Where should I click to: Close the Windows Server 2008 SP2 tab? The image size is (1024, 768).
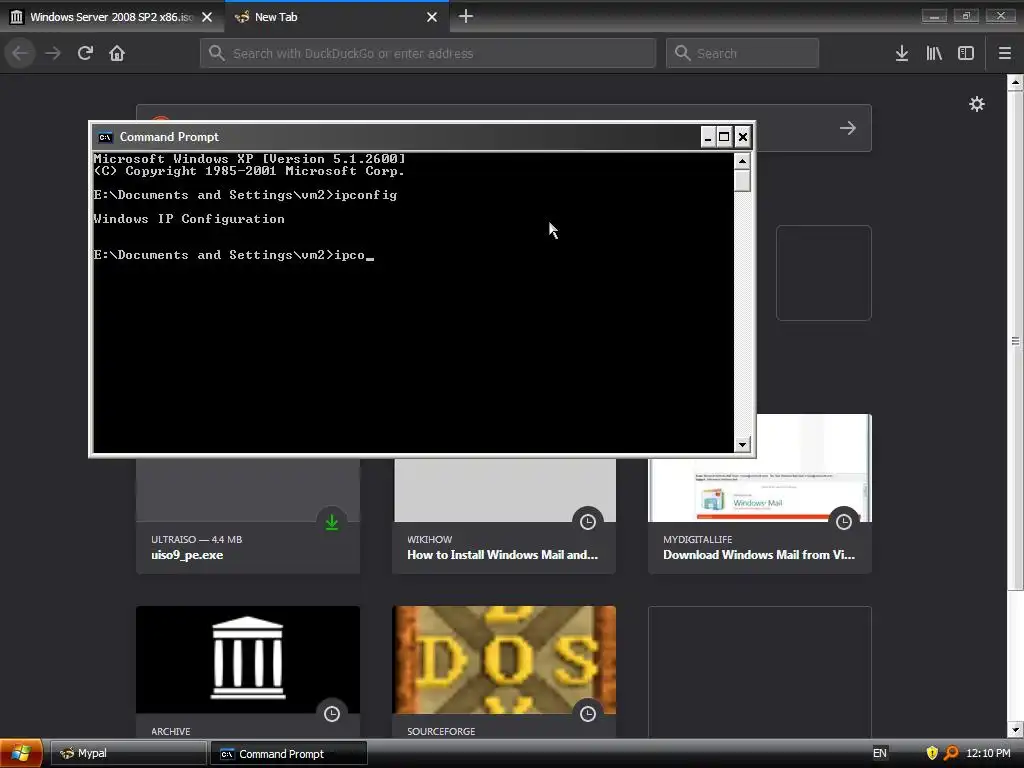(207, 17)
